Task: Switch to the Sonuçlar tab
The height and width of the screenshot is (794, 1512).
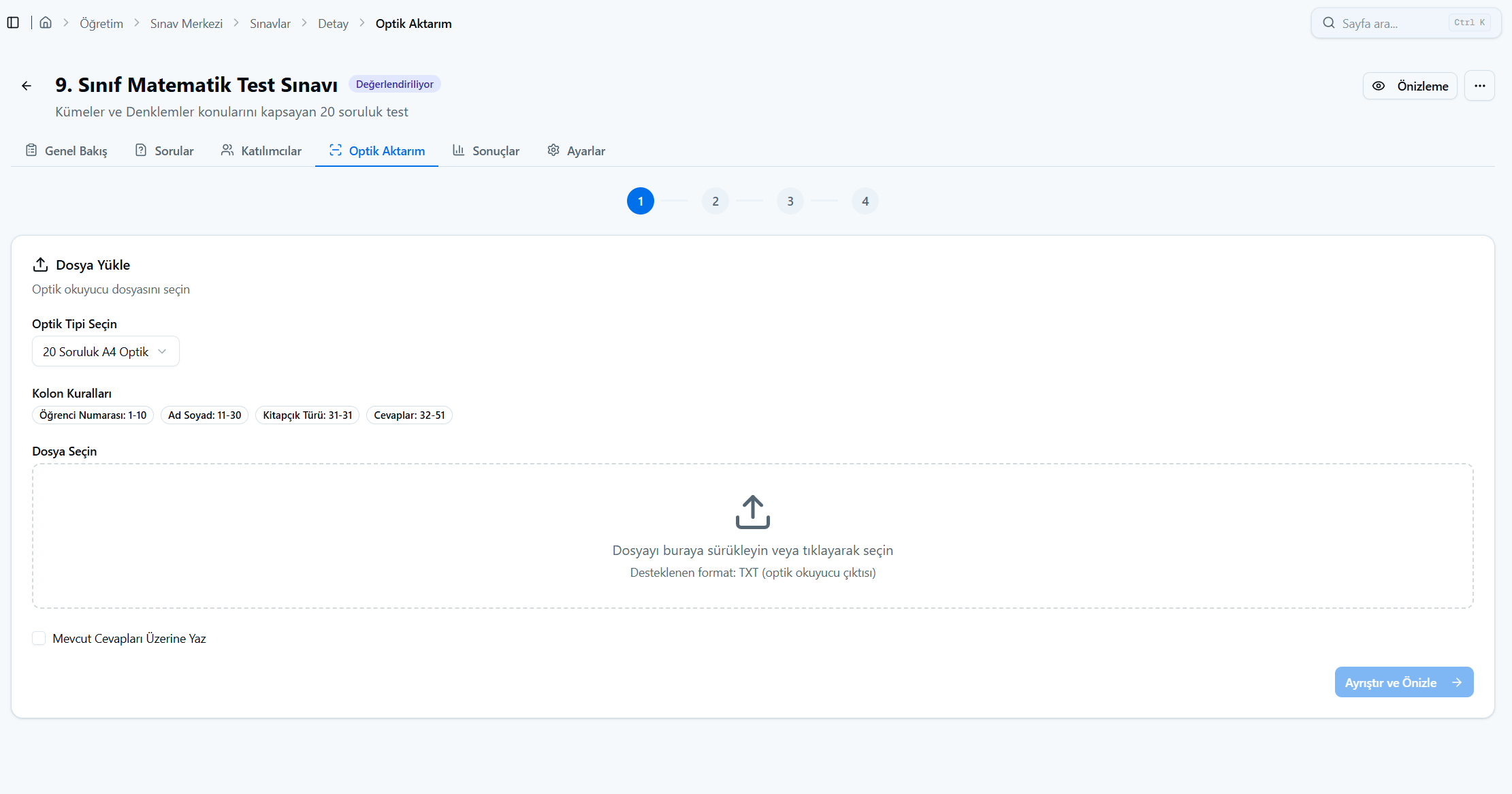Action: [486, 150]
